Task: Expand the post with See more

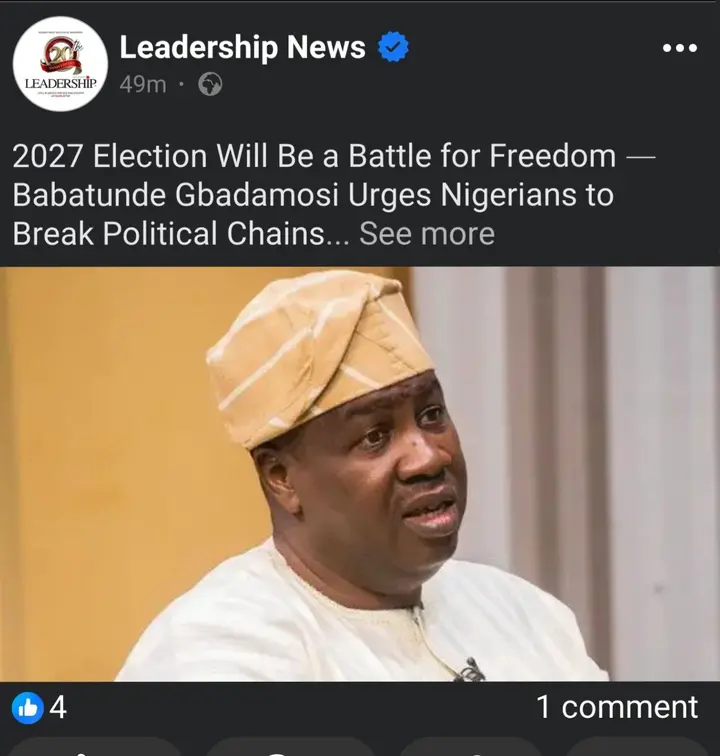Action: pyautogui.click(x=427, y=234)
